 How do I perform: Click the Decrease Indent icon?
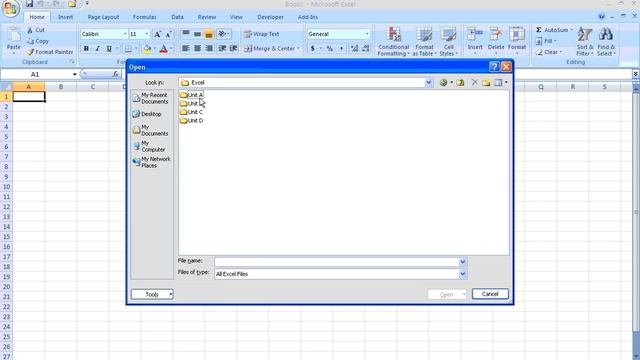click(222, 49)
